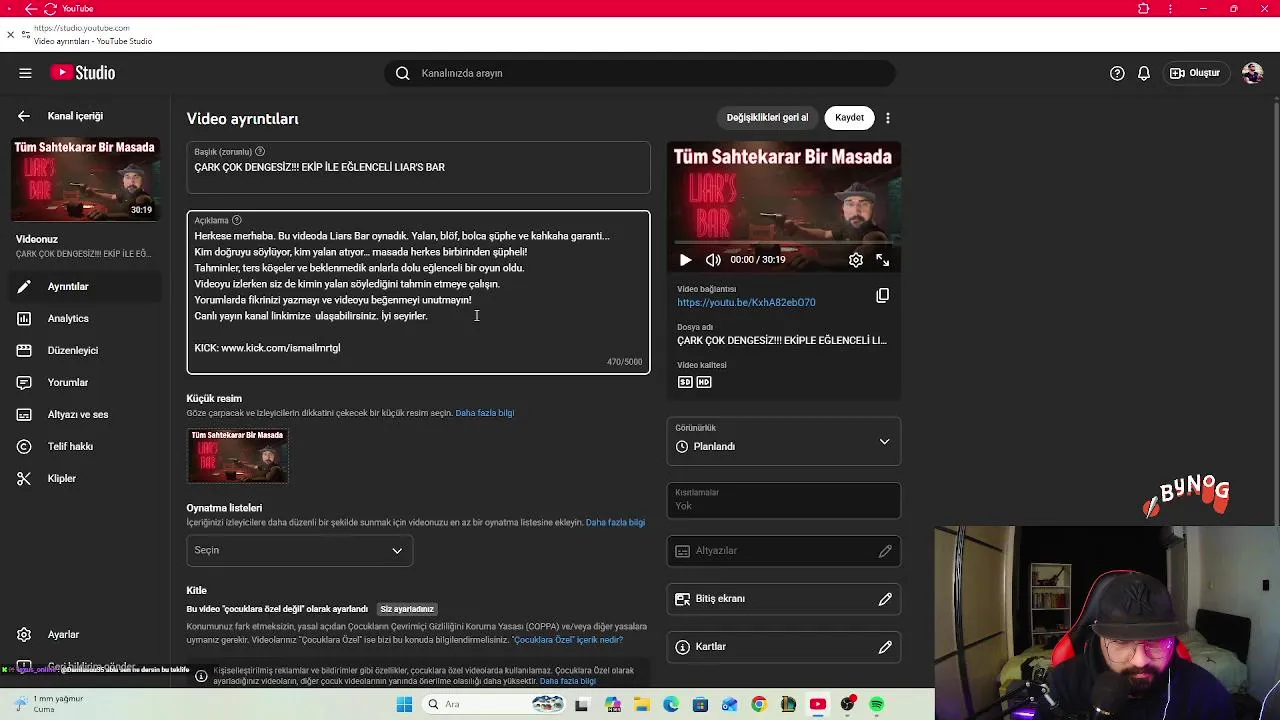This screenshot has width=1280, height=720.
Task: Click the preview volume icon
Action: click(713, 260)
